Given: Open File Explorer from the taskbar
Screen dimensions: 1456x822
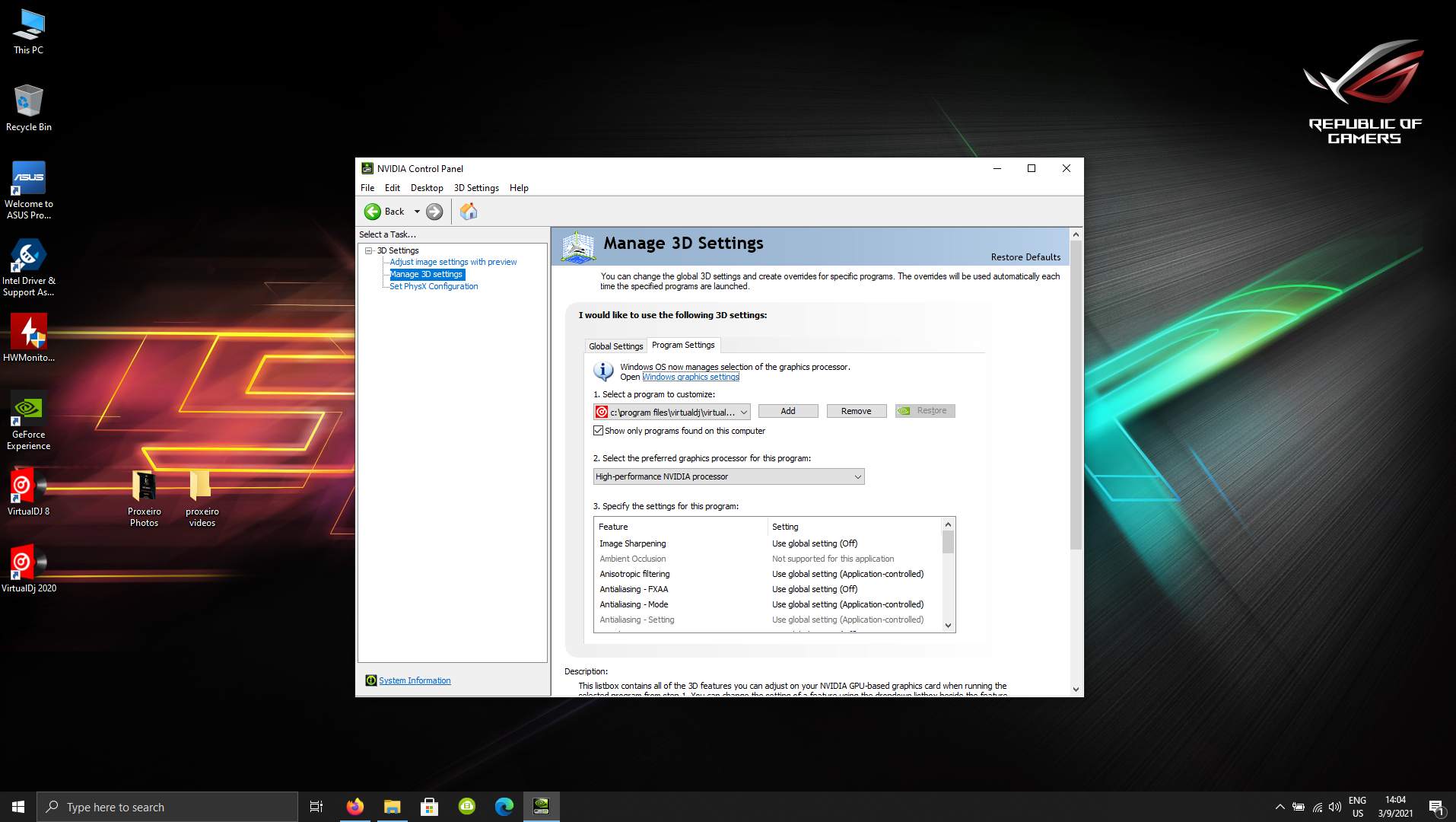Looking at the screenshot, I should 392,807.
